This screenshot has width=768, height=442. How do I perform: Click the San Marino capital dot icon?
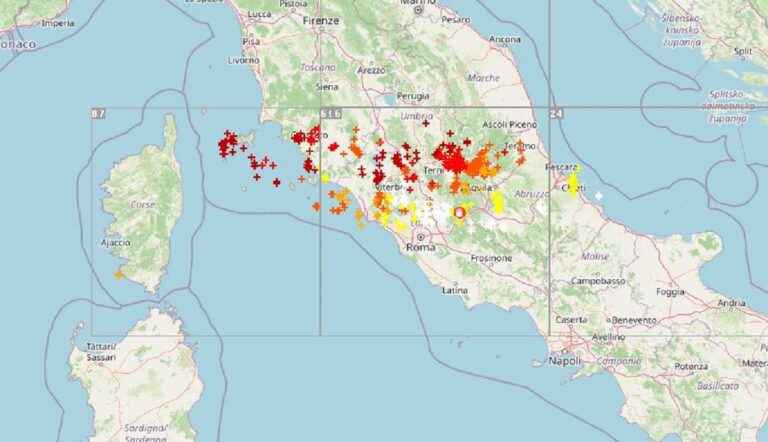pos(418,10)
